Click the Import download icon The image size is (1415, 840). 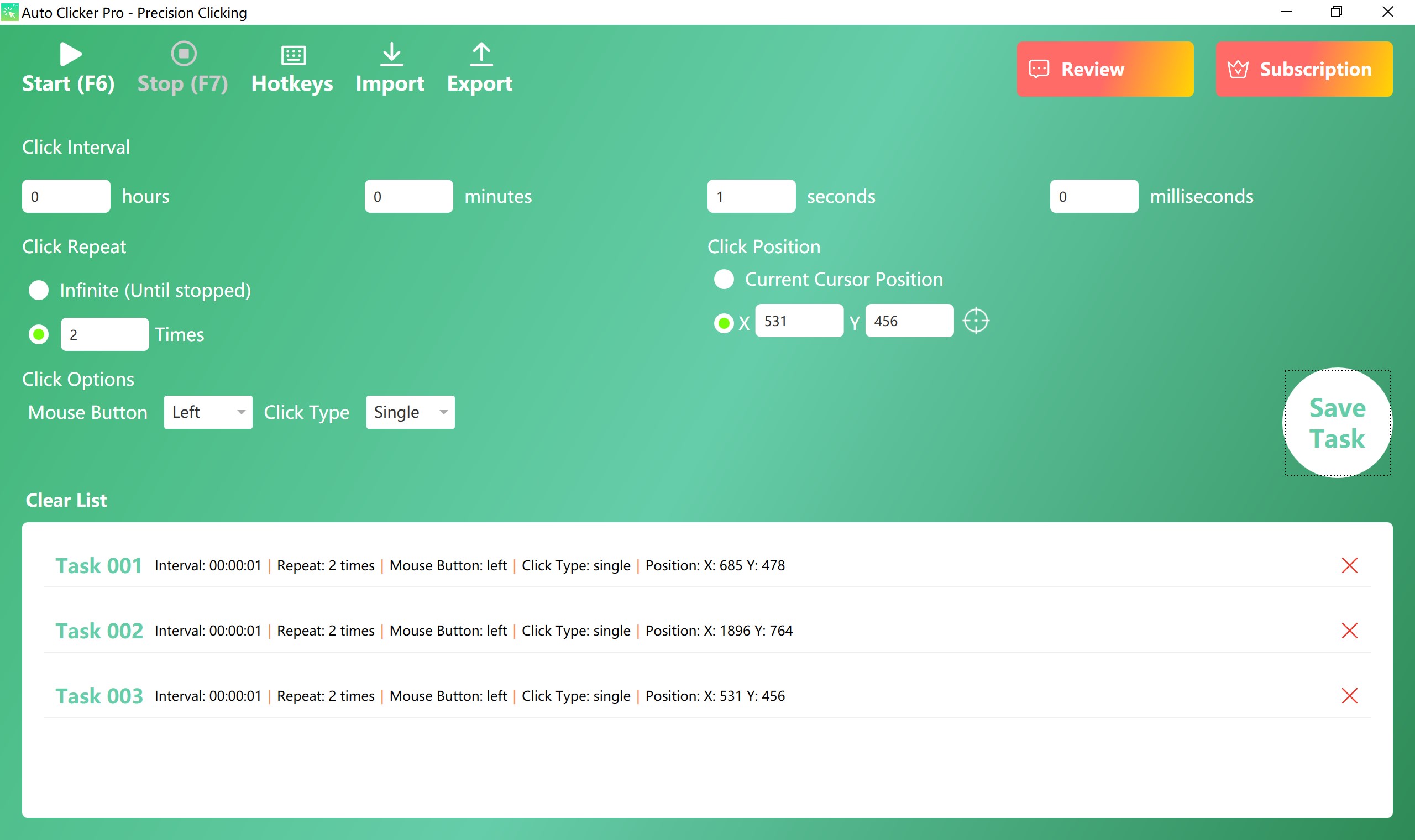tap(391, 54)
